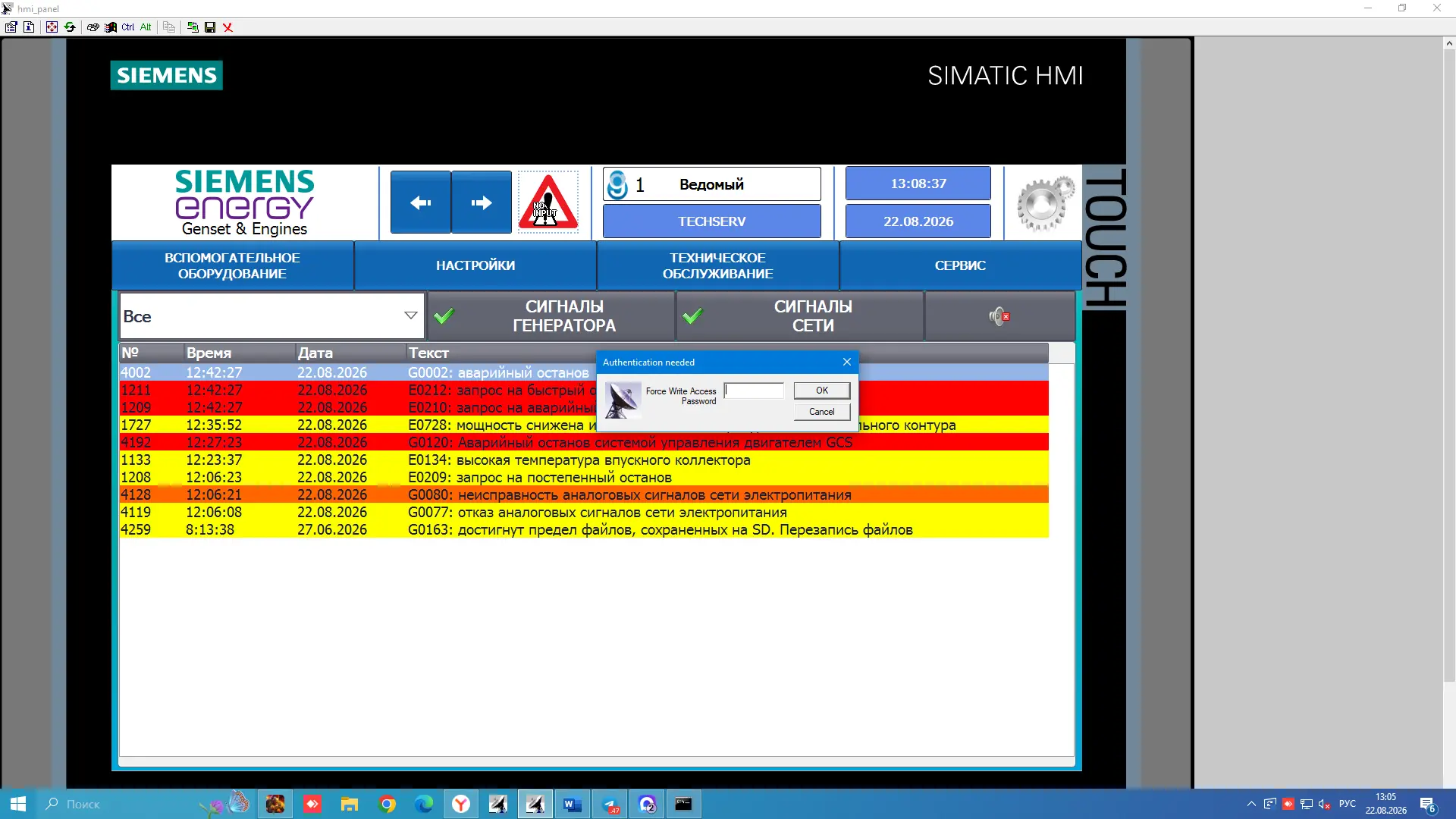
Task: Open File Explorer from taskbar
Action: coord(350,804)
